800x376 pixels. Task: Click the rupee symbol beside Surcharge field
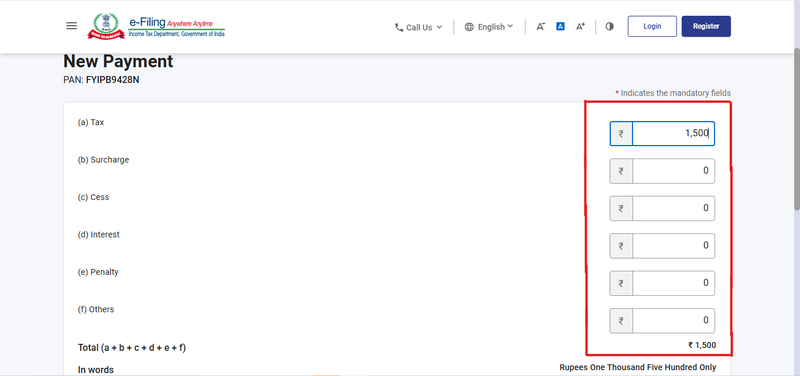pyautogui.click(x=621, y=171)
